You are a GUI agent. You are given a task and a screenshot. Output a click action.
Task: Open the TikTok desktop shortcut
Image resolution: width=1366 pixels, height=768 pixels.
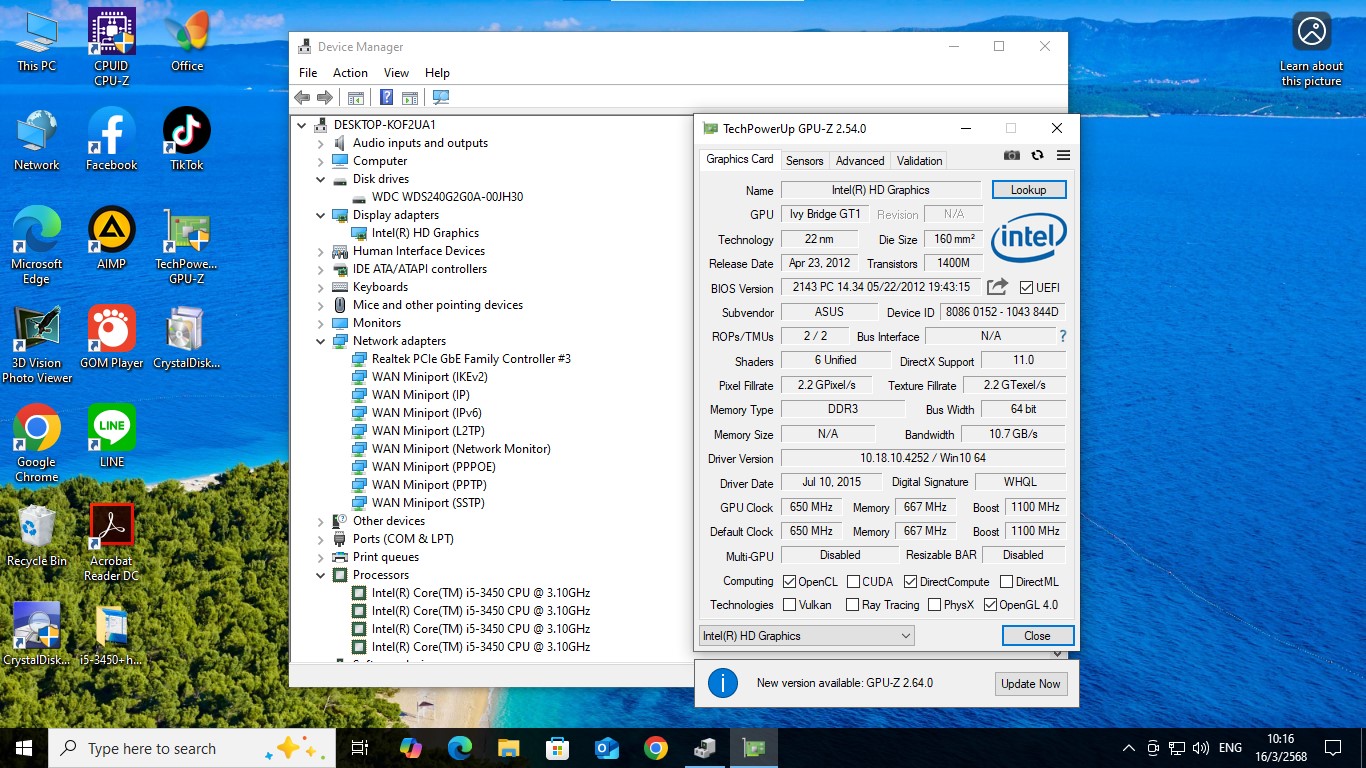click(x=187, y=138)
